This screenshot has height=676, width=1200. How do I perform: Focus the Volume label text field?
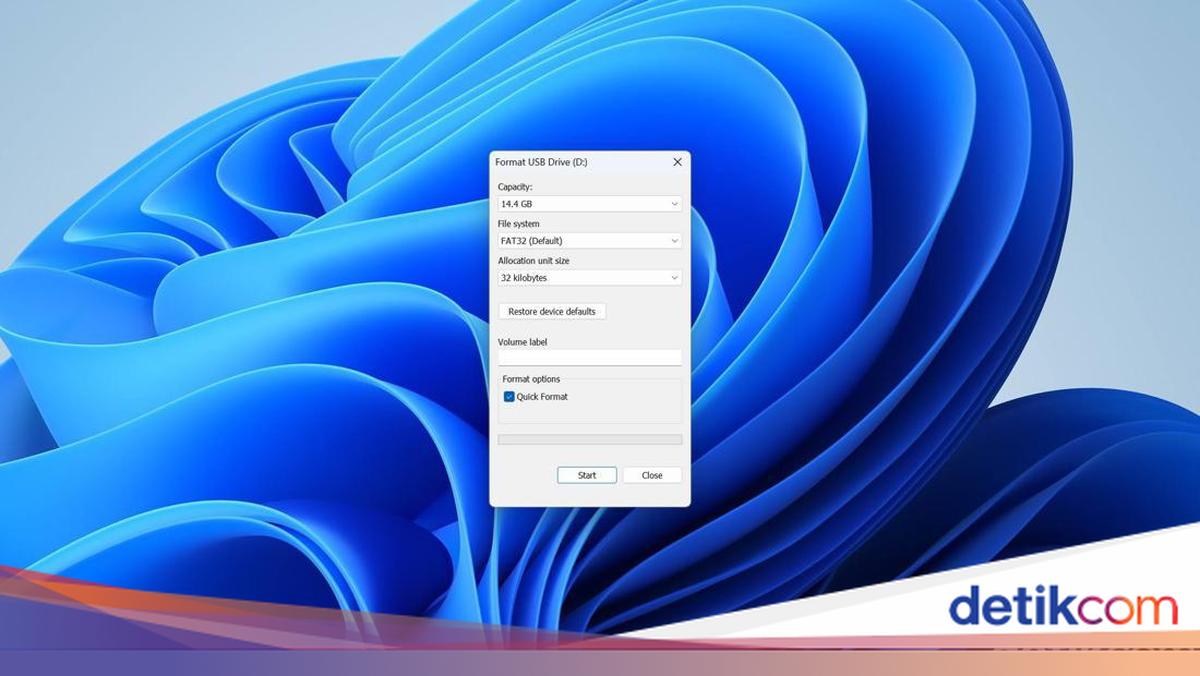[x=589, y=357]
